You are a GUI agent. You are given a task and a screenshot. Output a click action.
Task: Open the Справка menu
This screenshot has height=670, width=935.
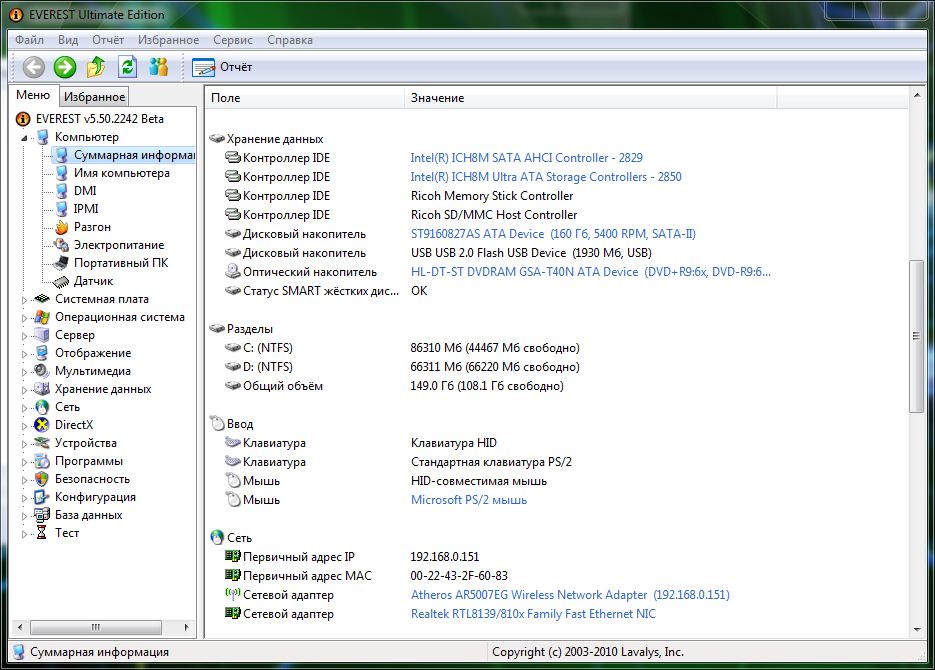pos(290,40)
